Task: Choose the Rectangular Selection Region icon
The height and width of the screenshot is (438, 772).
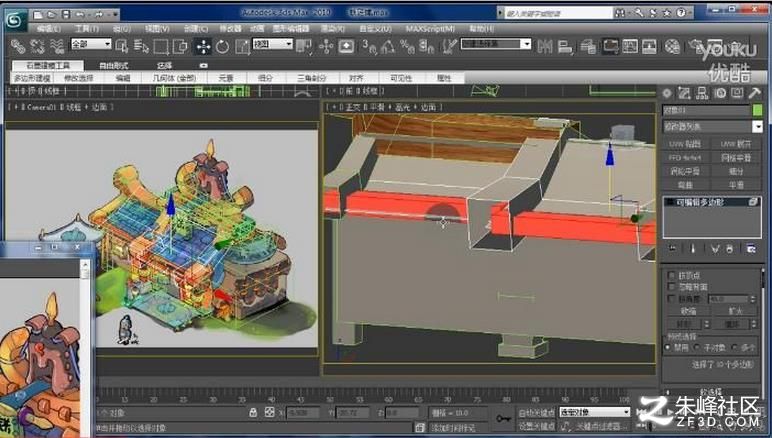Action: click(x=161, y=47)
